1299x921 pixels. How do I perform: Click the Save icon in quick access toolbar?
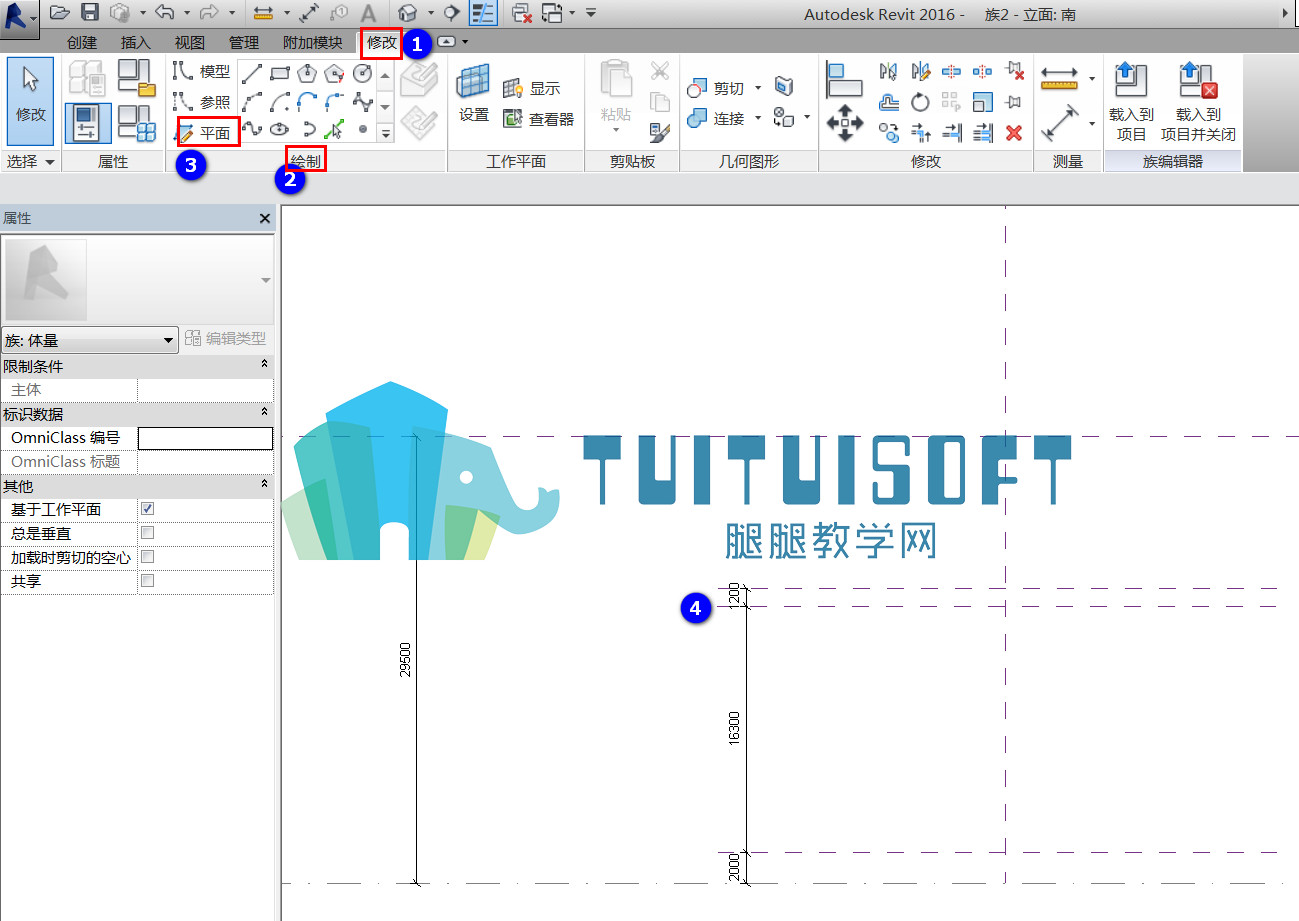pyautogui.click(x=89, y=12)
